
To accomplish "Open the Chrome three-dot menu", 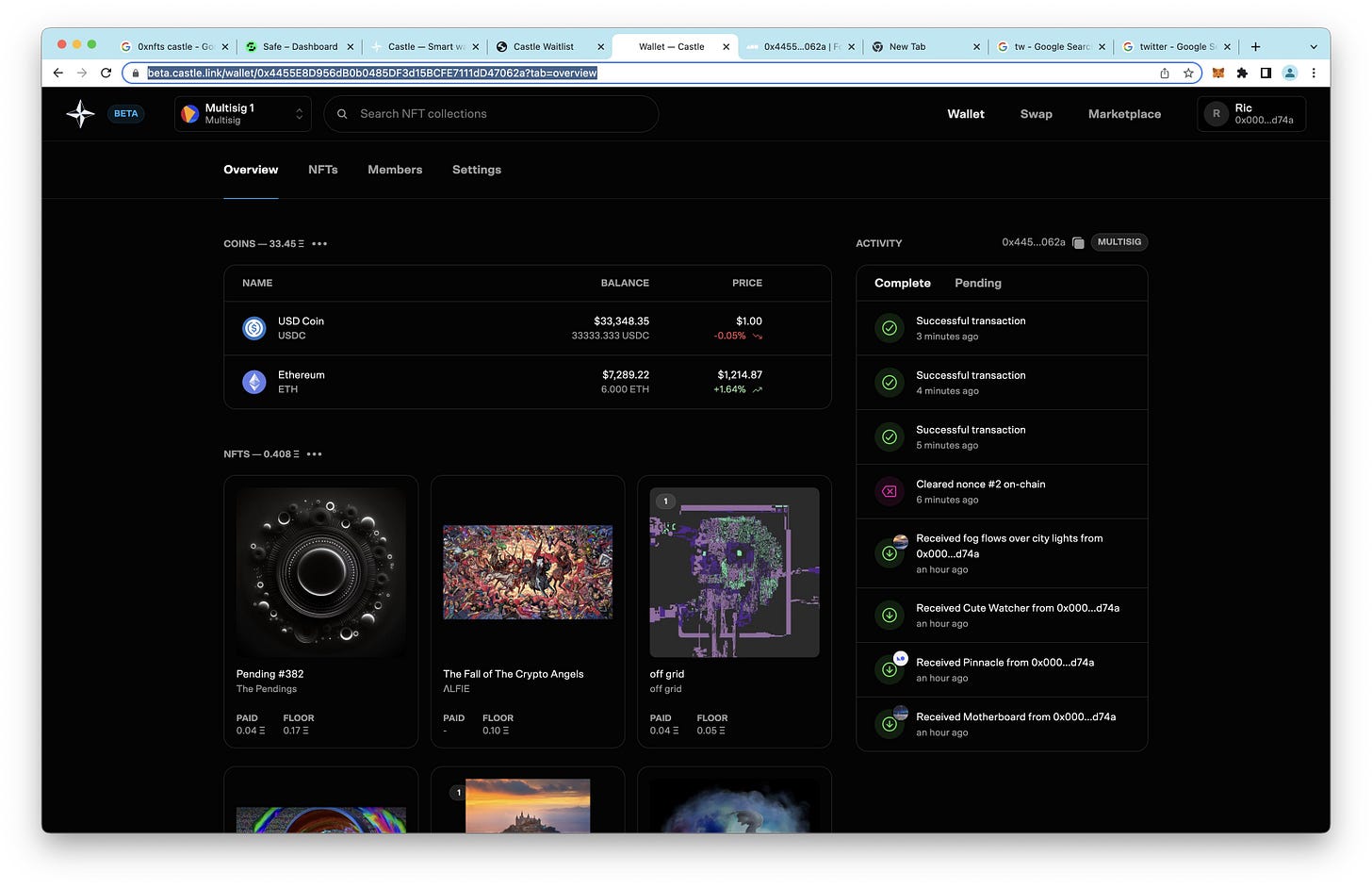I will (x=1314, y=73).
